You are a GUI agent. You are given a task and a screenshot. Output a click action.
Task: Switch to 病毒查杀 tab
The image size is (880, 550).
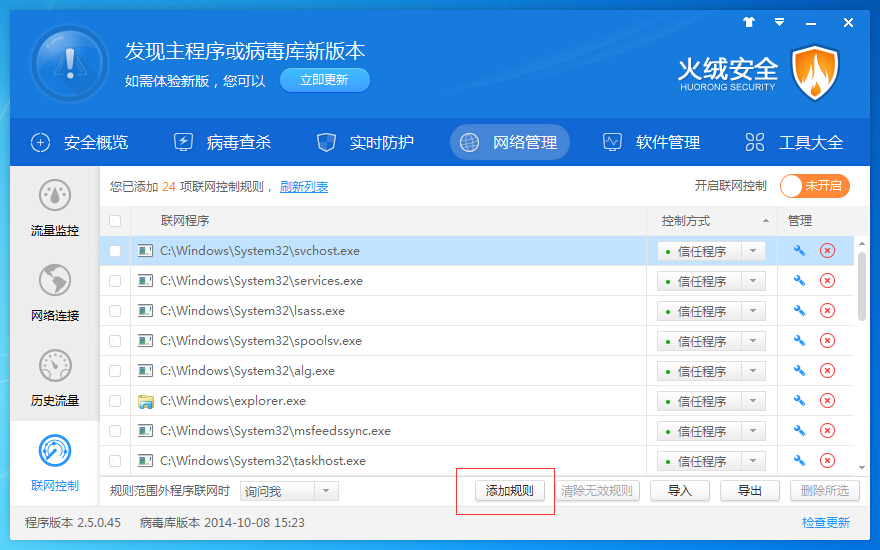[223, 142]
